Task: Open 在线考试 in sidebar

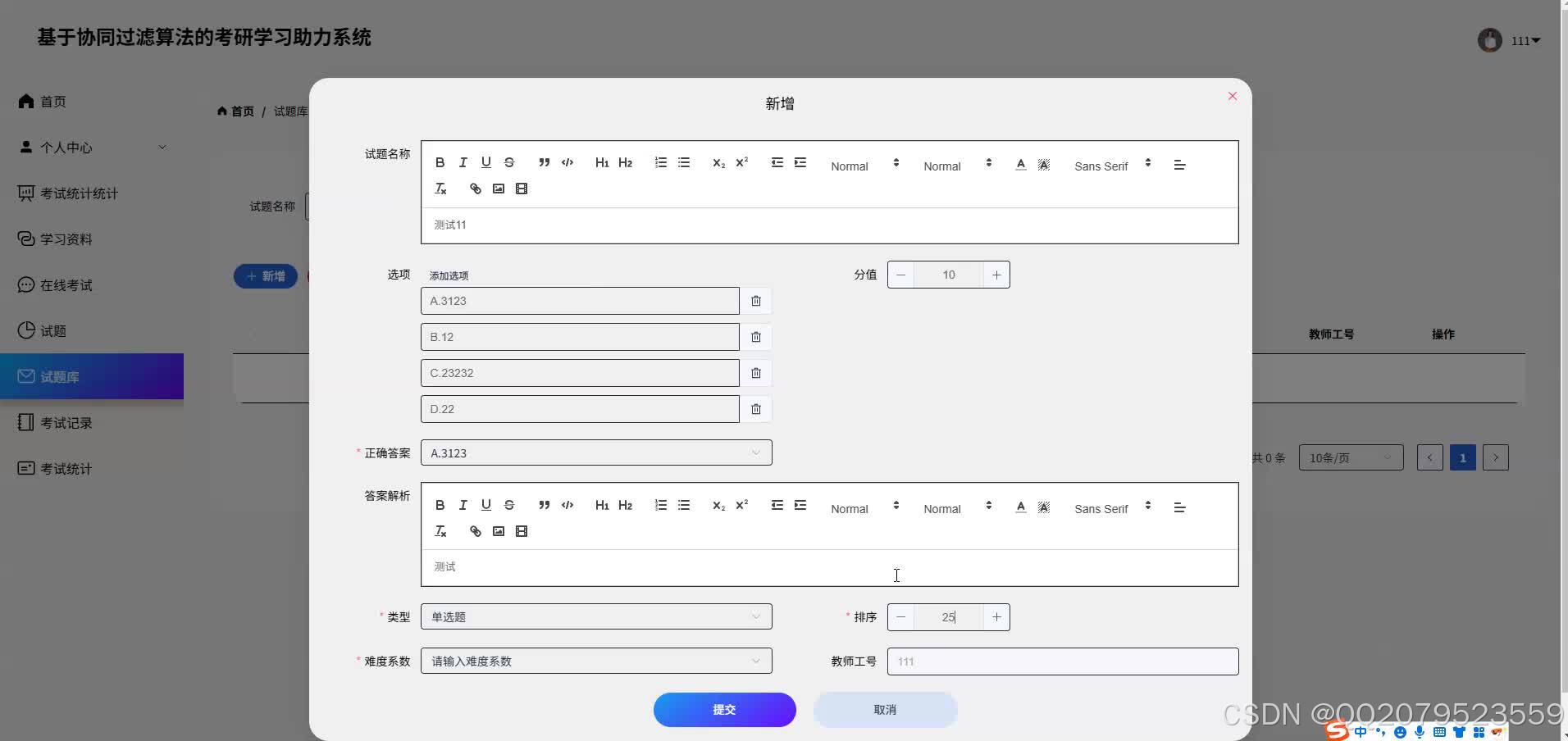Action: coord(92,285)
